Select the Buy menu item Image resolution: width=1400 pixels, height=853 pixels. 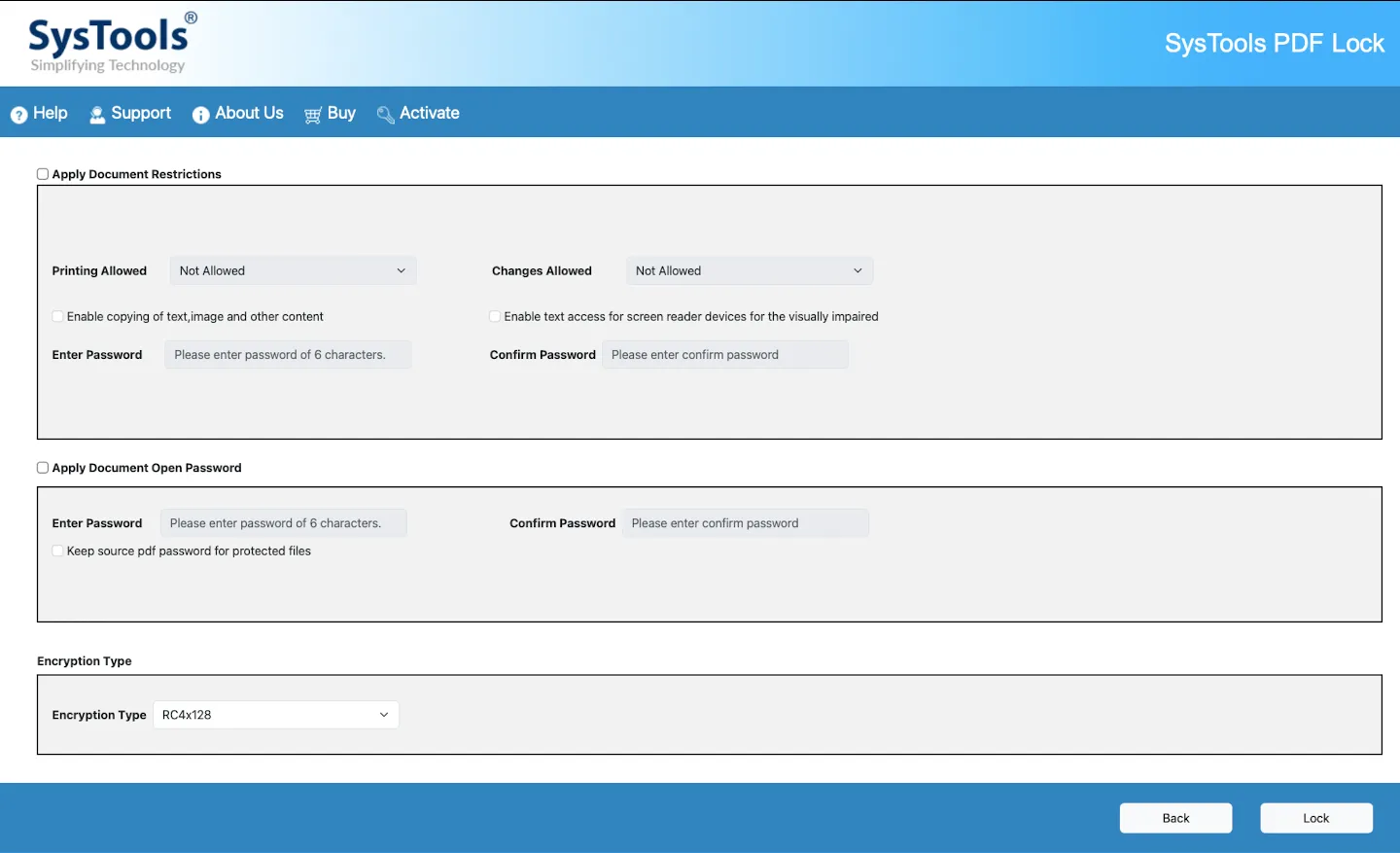(x=331, y=114)
